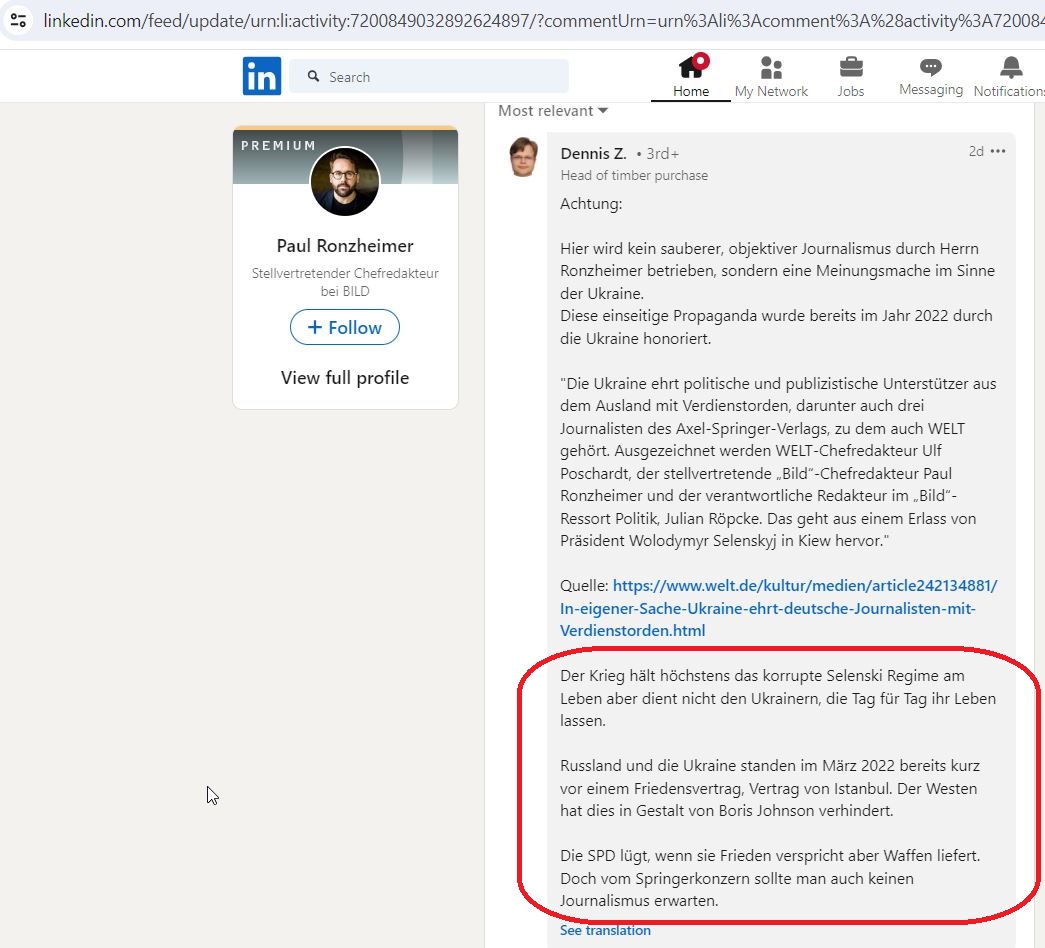Viewport: 1045px width, 948px height.
Task: Click the "Achtung:" comment line
Action: click(x=590, y=204)
